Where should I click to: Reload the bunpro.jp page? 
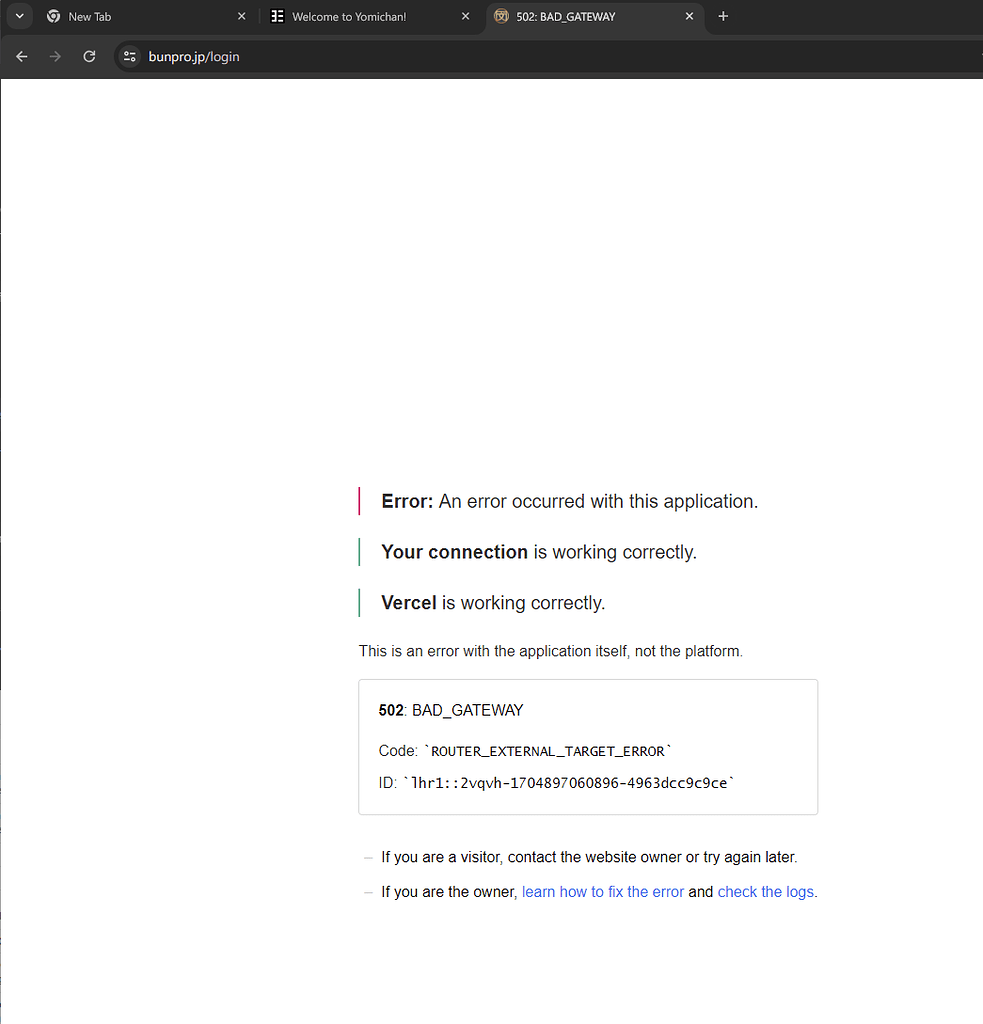tap(89, 57)
